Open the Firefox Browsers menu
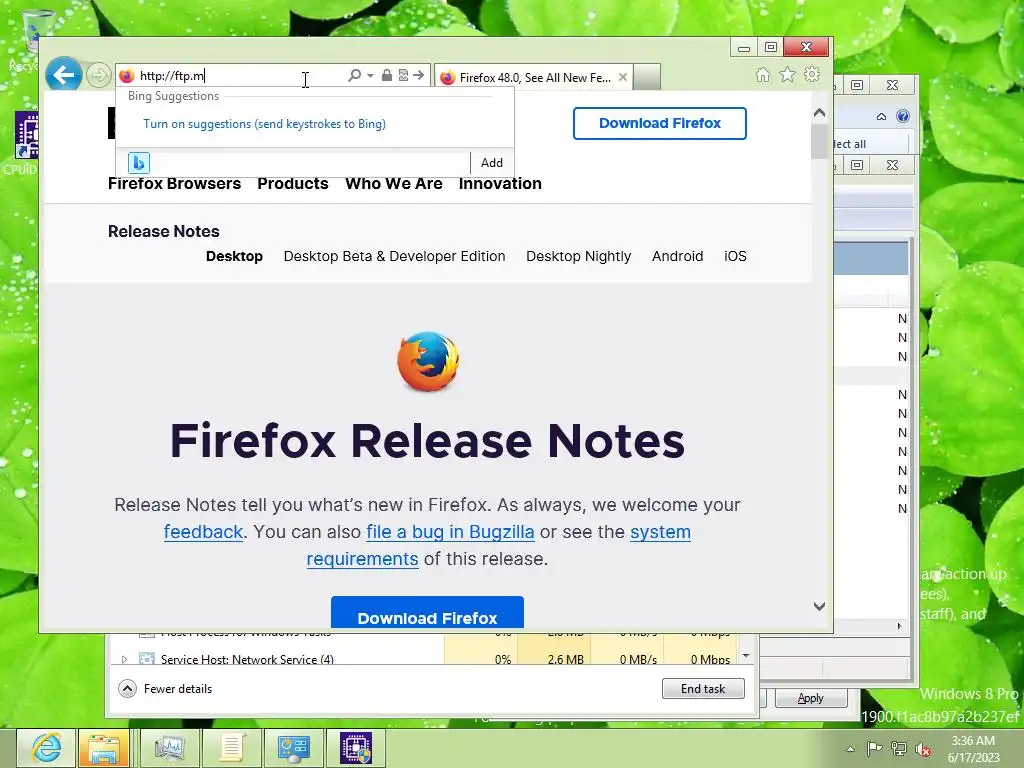Viewport: 1024px width, 768px height. (174, 184)
